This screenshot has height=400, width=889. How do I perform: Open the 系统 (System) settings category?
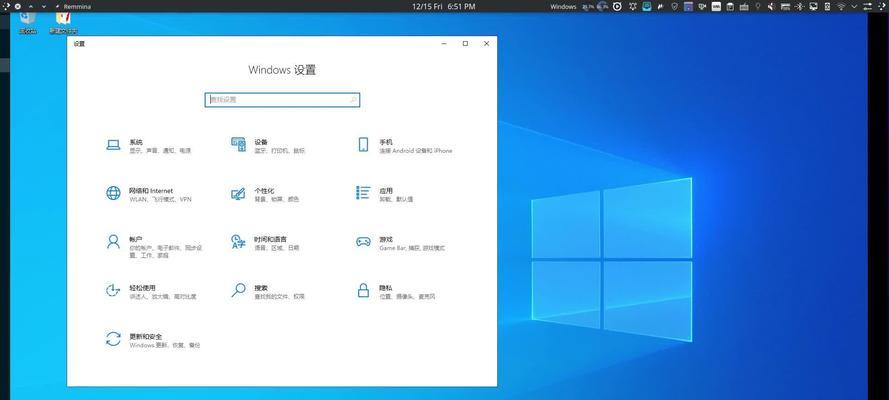point(149,146)
